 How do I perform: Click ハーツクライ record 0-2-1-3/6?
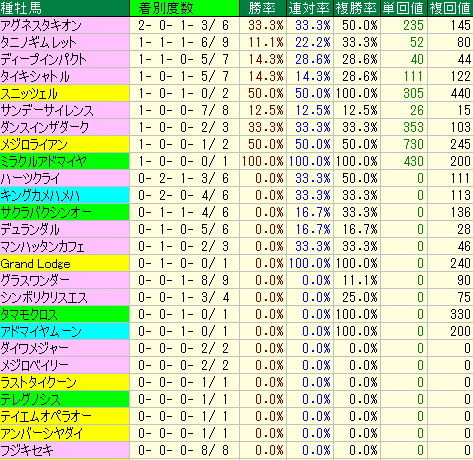click(x=184, y=178)
